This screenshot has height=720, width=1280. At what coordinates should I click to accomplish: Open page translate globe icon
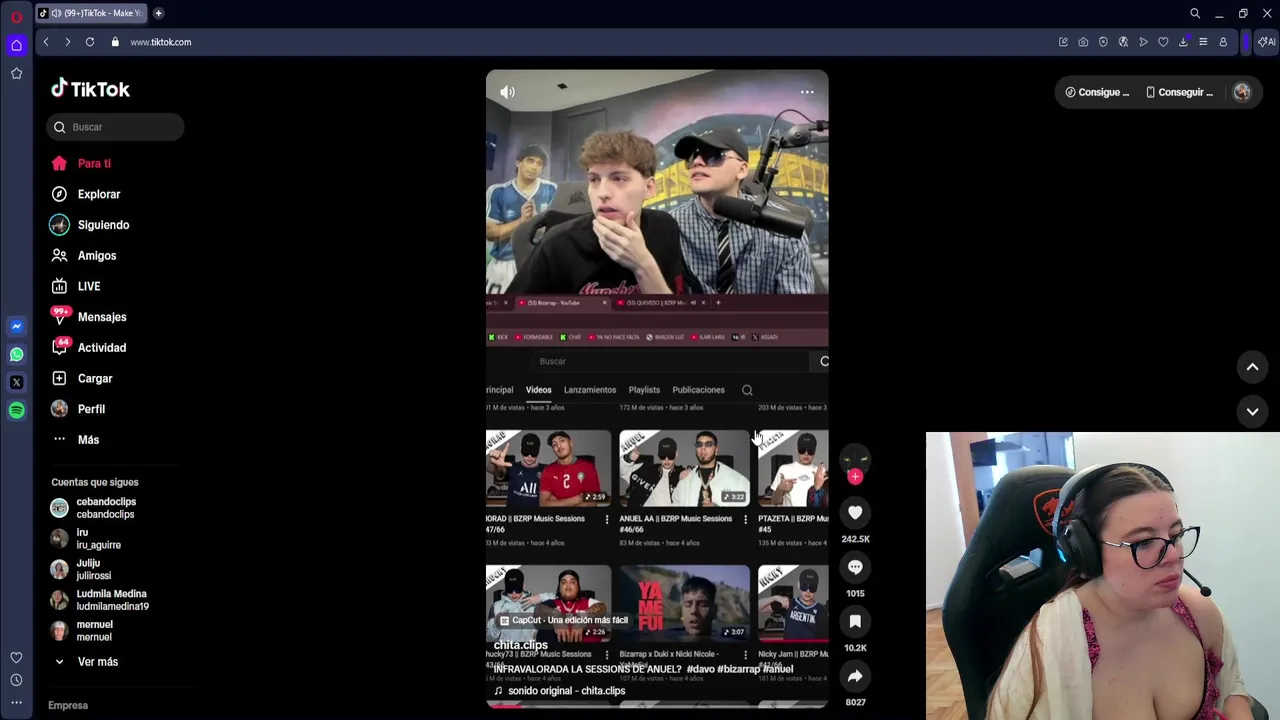(1123, 42)
